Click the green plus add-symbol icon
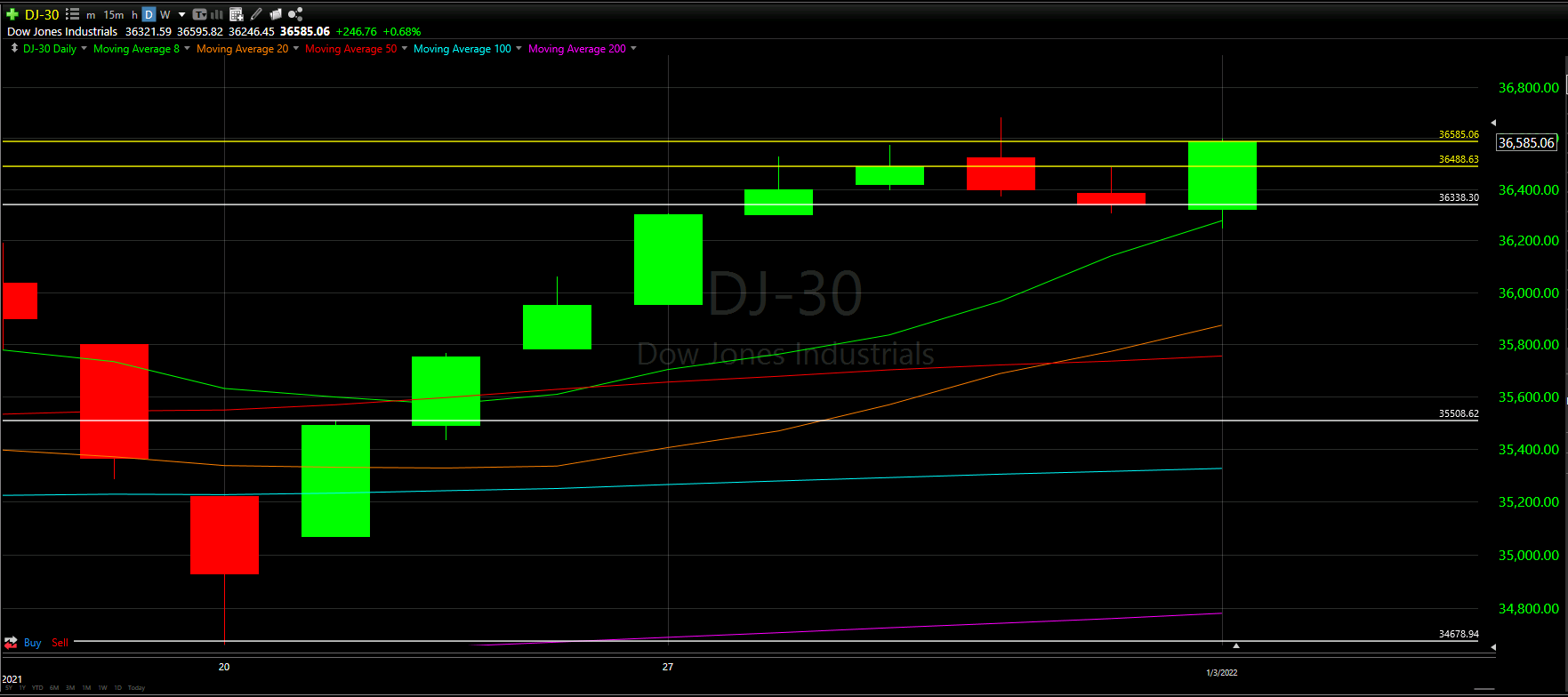 12,14
